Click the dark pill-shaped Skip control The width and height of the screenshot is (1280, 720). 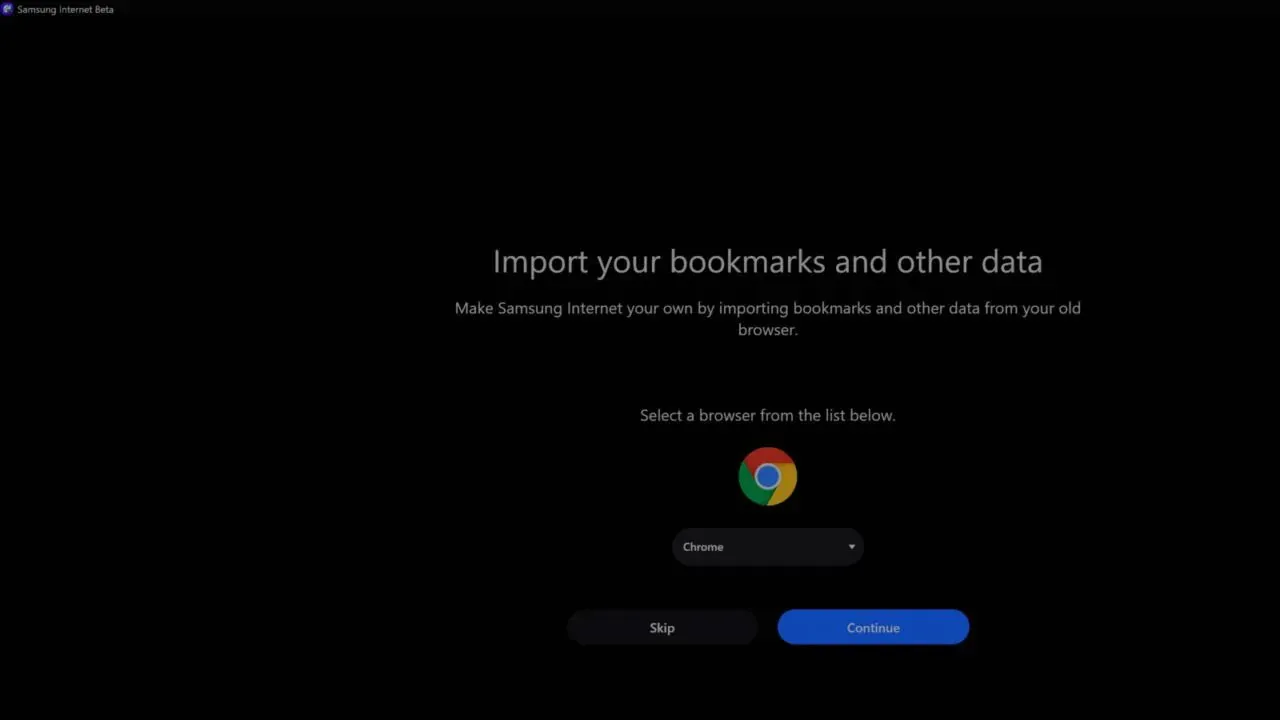coord(662,627)
